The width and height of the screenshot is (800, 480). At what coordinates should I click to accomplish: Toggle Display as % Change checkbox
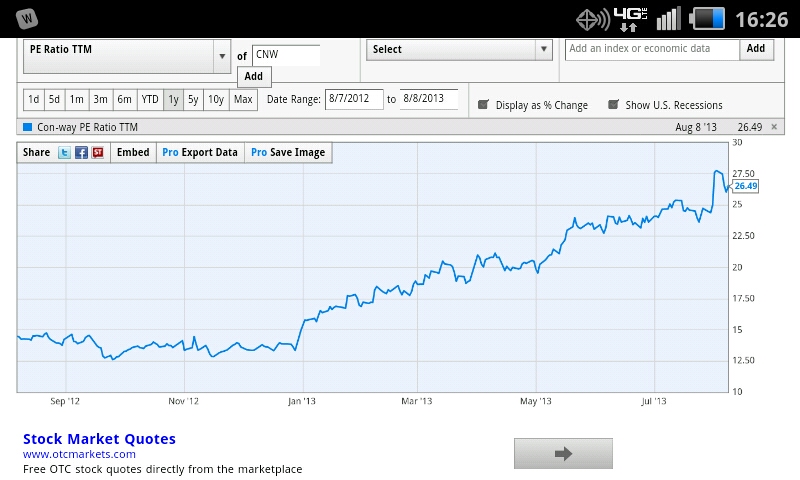coord(483,105)
